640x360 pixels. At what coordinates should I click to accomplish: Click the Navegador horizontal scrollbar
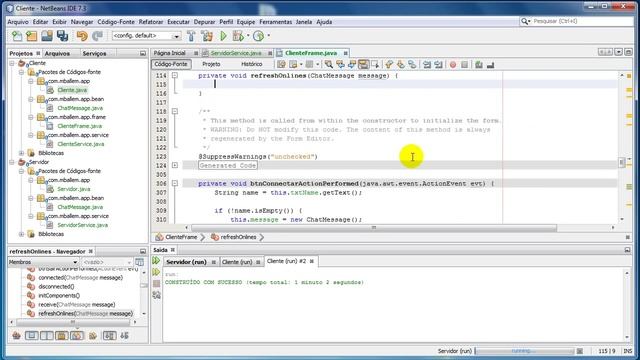coord(73,322)
